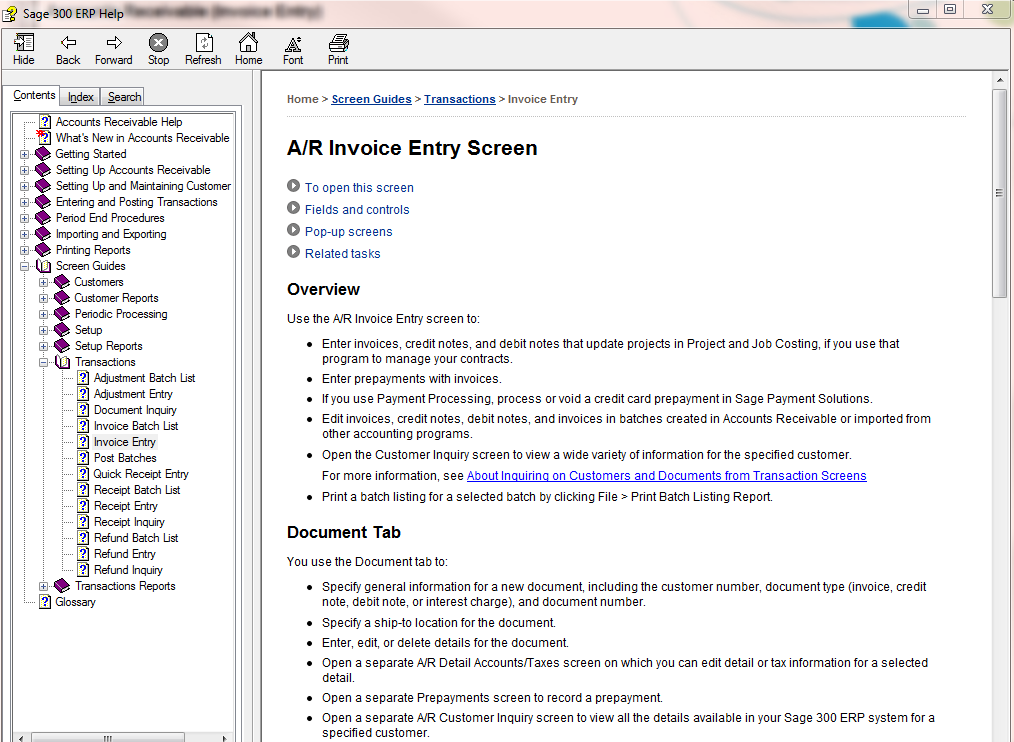
Task: Expand the Getting Started node
Action: point(24,154)
